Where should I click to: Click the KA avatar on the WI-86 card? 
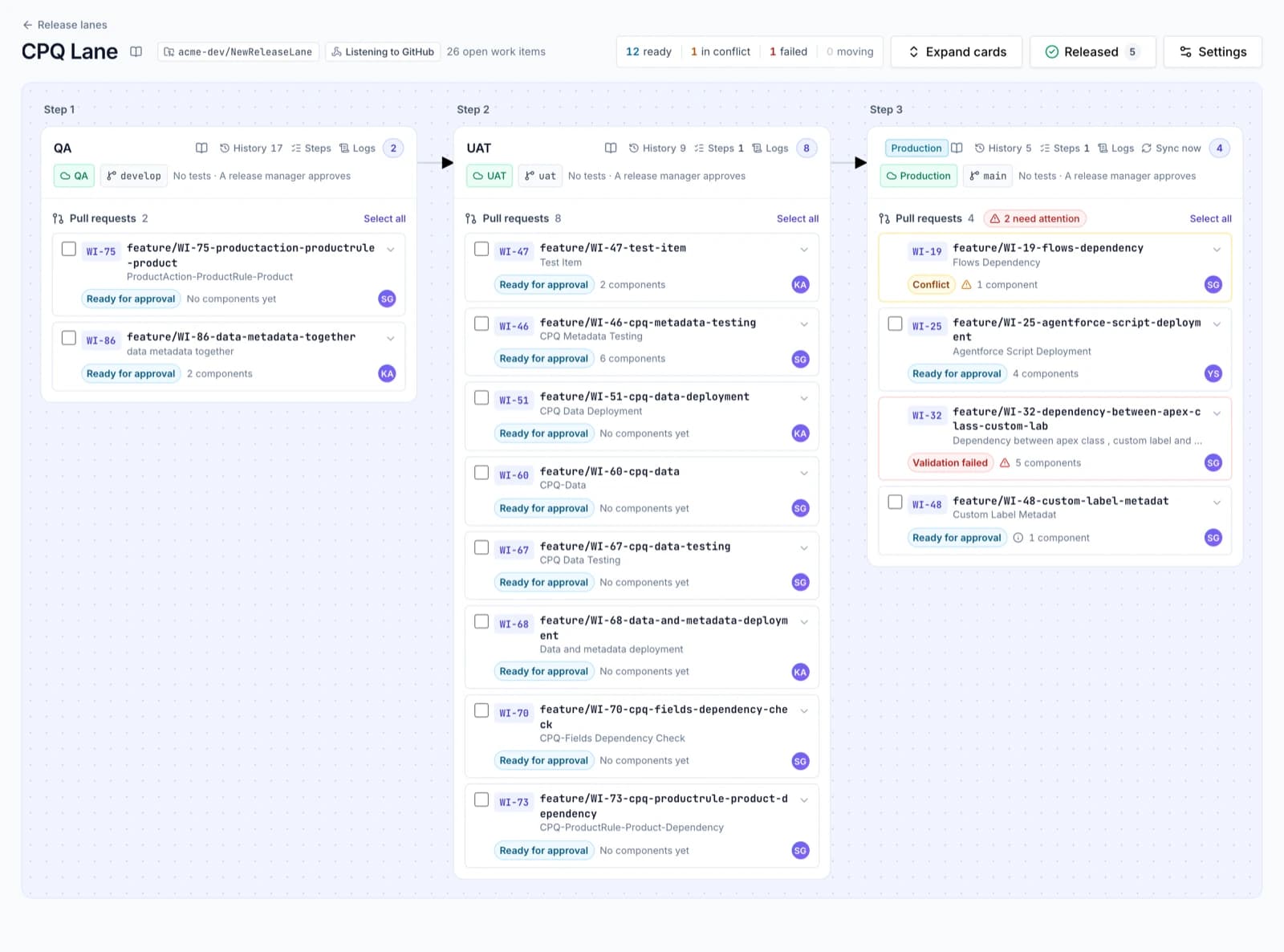[x=387, y=373]
